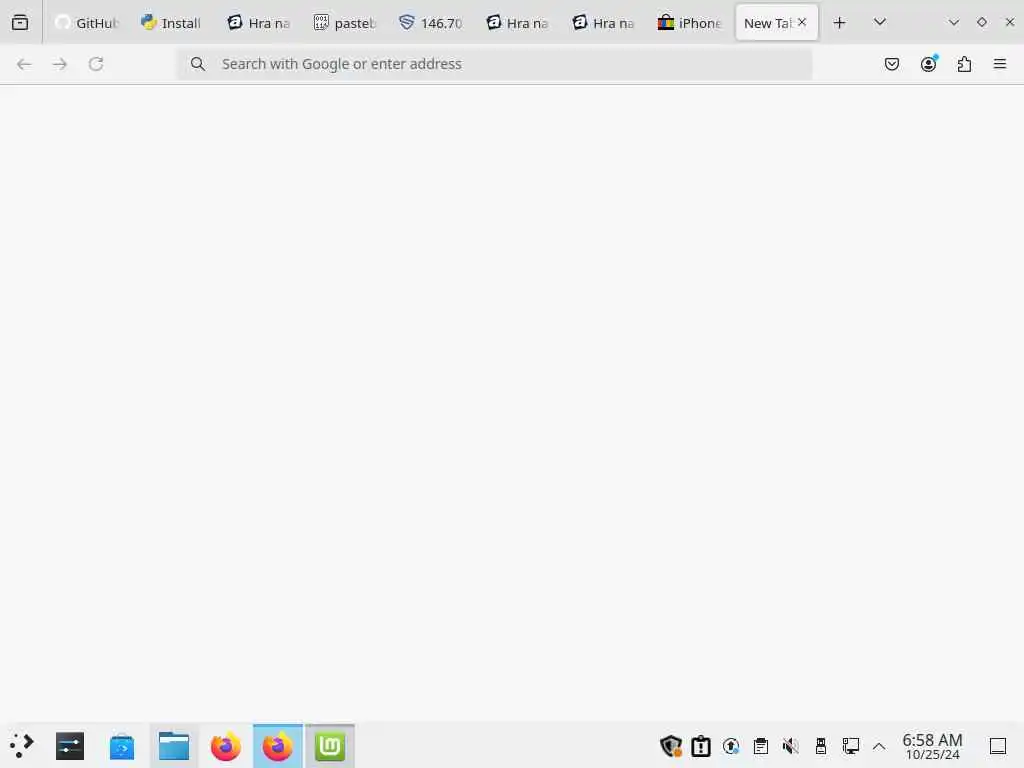Open the Firefox account icon
Viewport: 1024px width, 768px height.
pos(929,64)
